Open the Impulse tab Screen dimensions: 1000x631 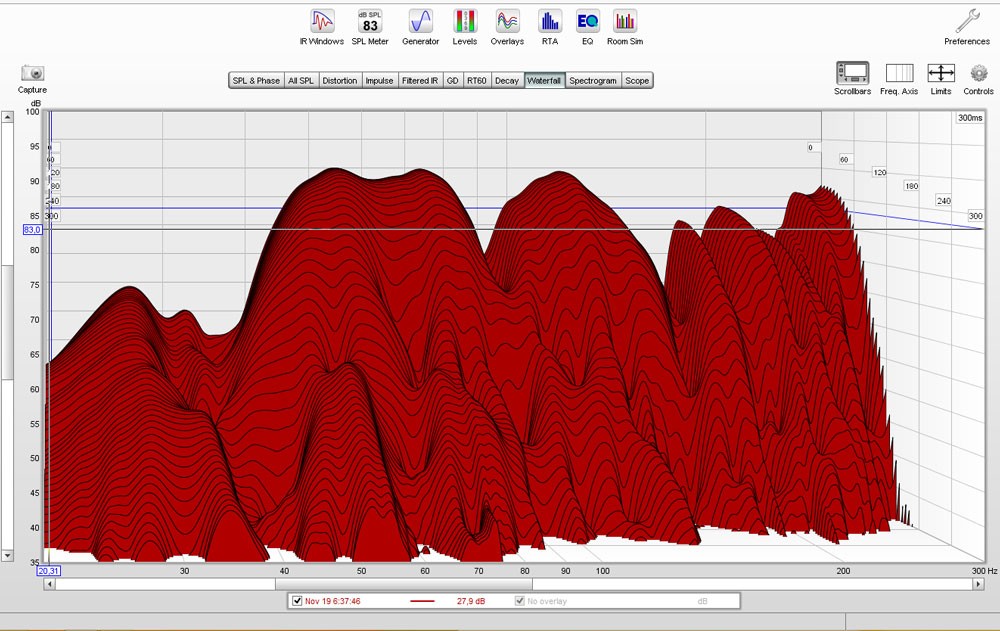(x=379, y=80)
